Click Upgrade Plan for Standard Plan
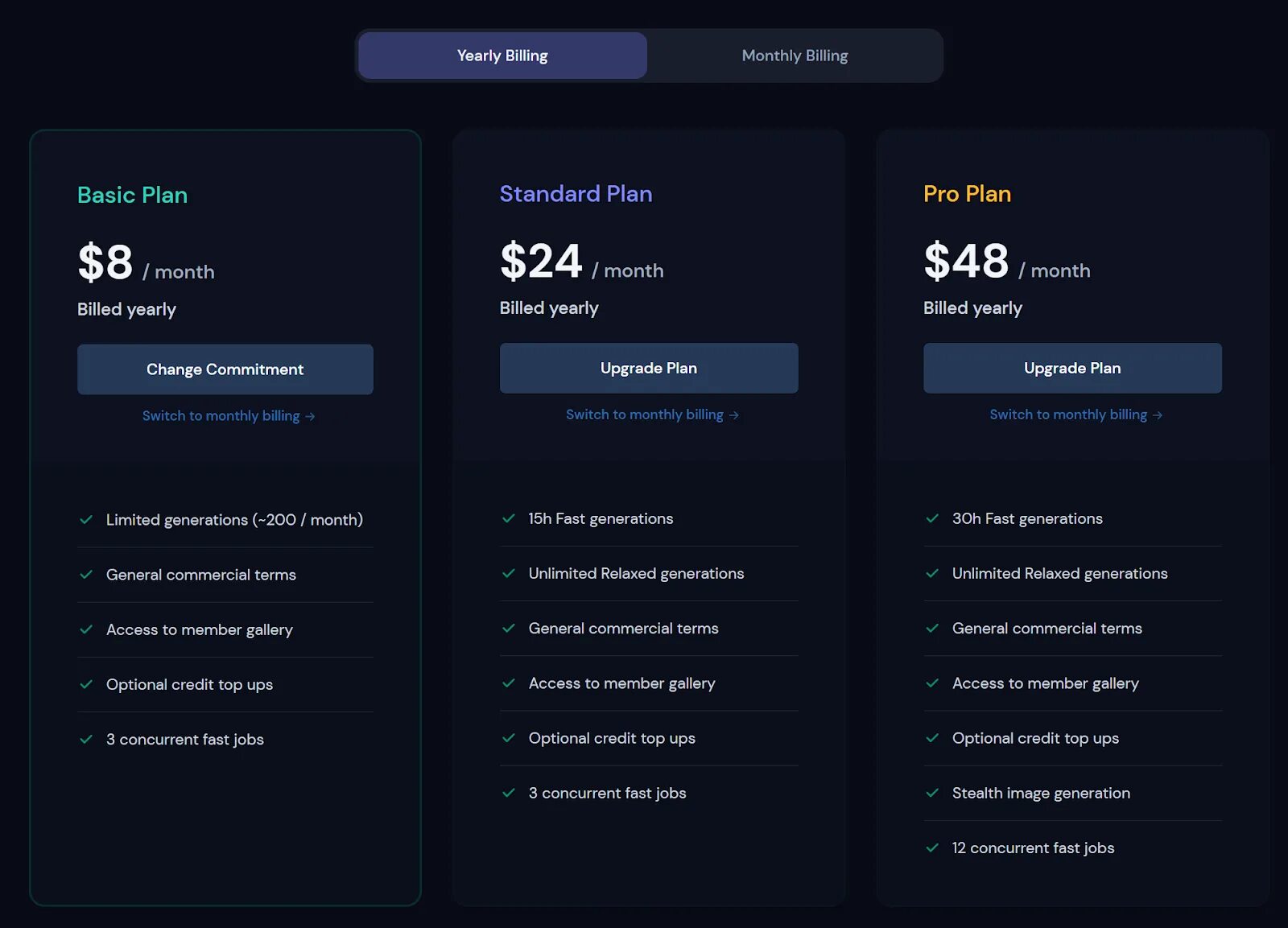Screen dimensions: 1288x928 (649, 368)
